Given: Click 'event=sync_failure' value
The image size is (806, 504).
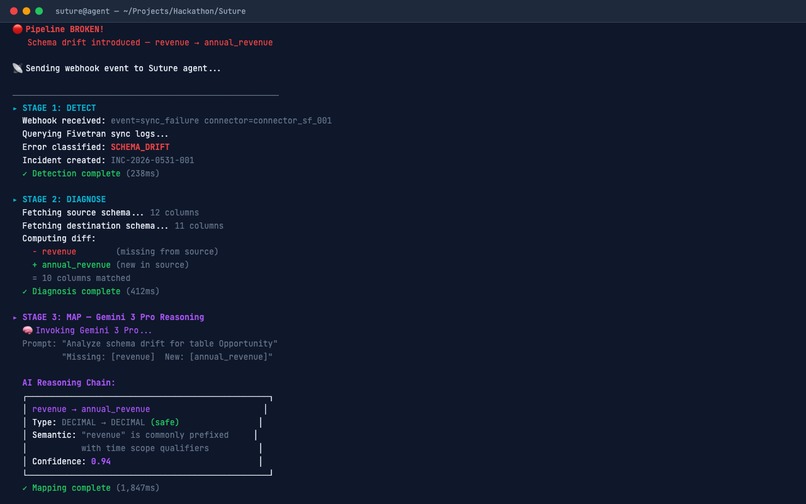Looking at the screenshot, I should [155, 121].
